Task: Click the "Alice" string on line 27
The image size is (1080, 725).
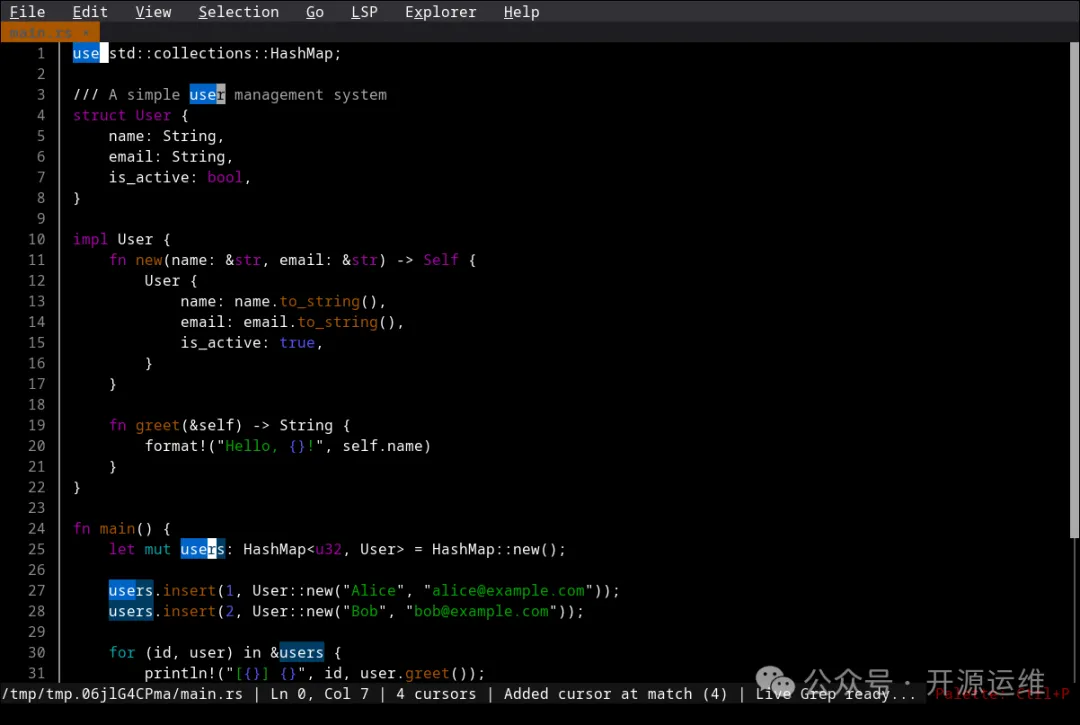Action: [373, 590]
